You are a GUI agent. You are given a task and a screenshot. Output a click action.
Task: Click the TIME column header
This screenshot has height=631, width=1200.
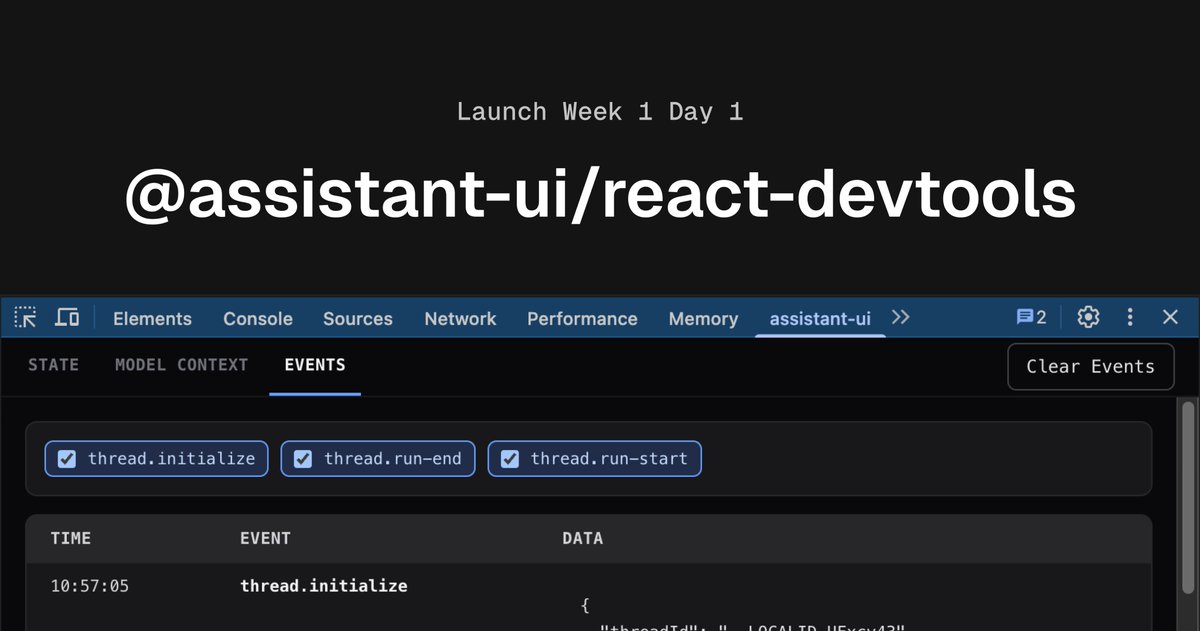[x=71, y=538]
